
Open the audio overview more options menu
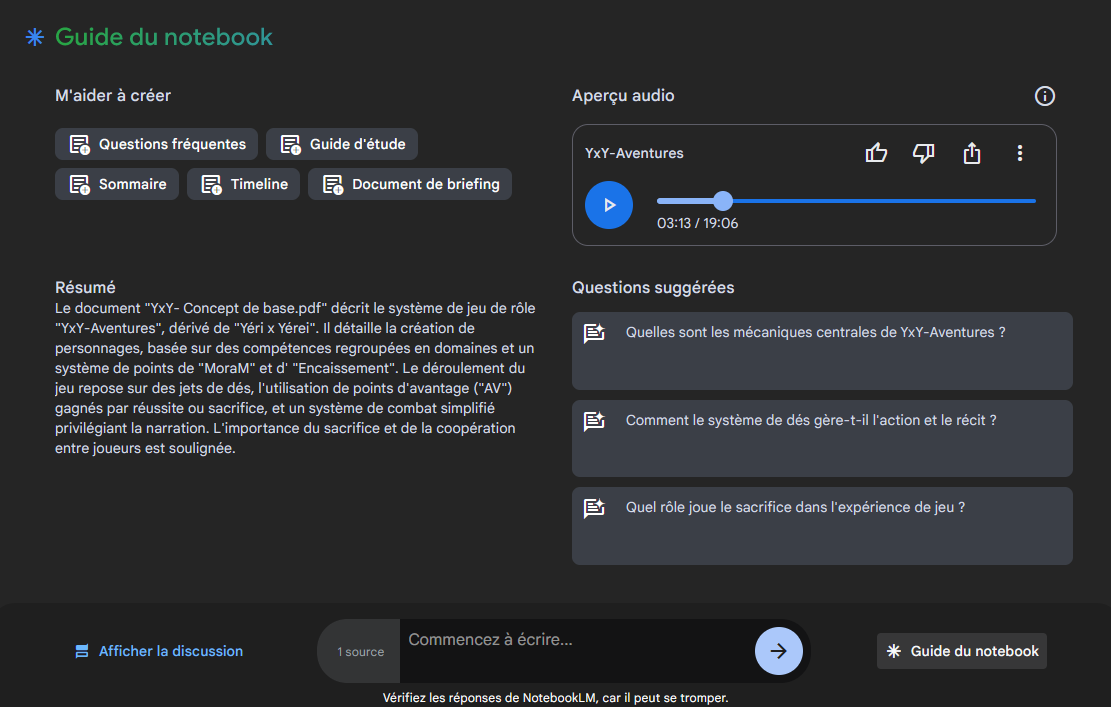(x=1020, y=153)
